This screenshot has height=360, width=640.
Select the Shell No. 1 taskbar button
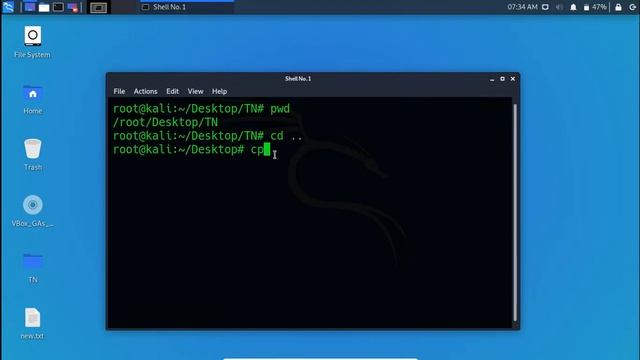coord(187,7)
